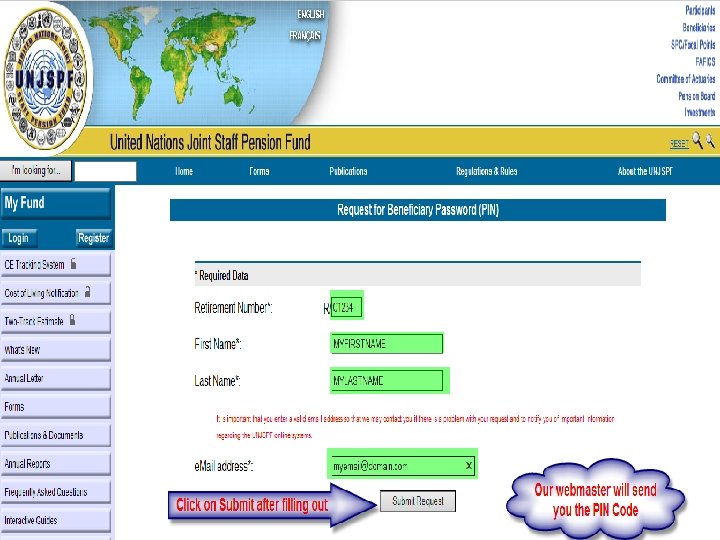Open the Participants link
720x540 pixels.
pyautogui.click(x=700, y=10)
